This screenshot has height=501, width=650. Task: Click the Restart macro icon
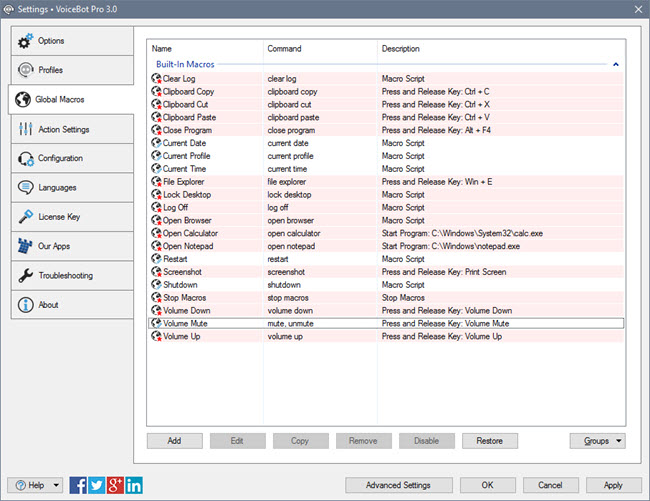(x=156, y=259)
